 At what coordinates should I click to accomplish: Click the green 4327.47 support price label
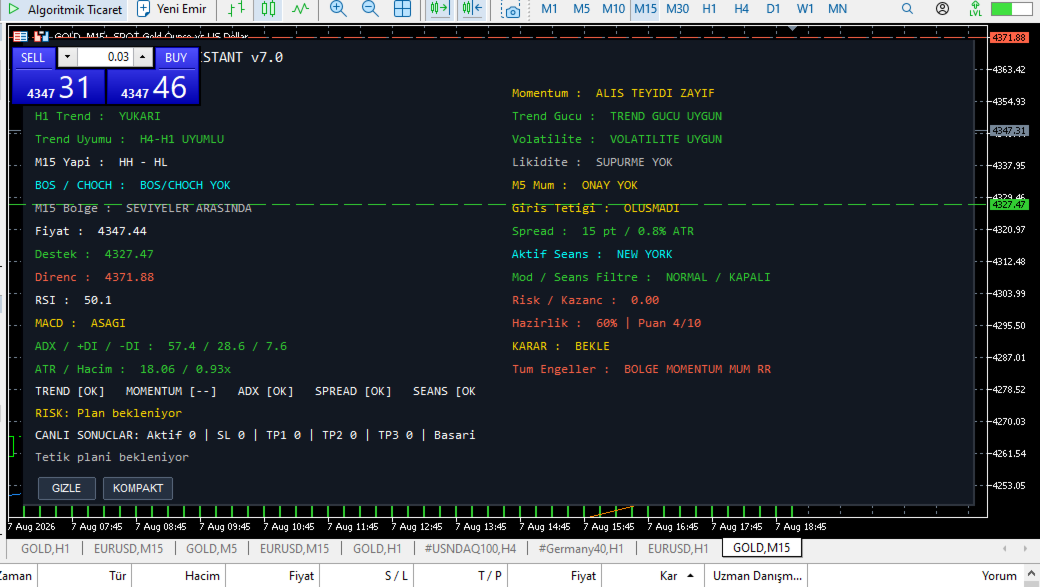pyautogui.click(x=1009, y=205)
